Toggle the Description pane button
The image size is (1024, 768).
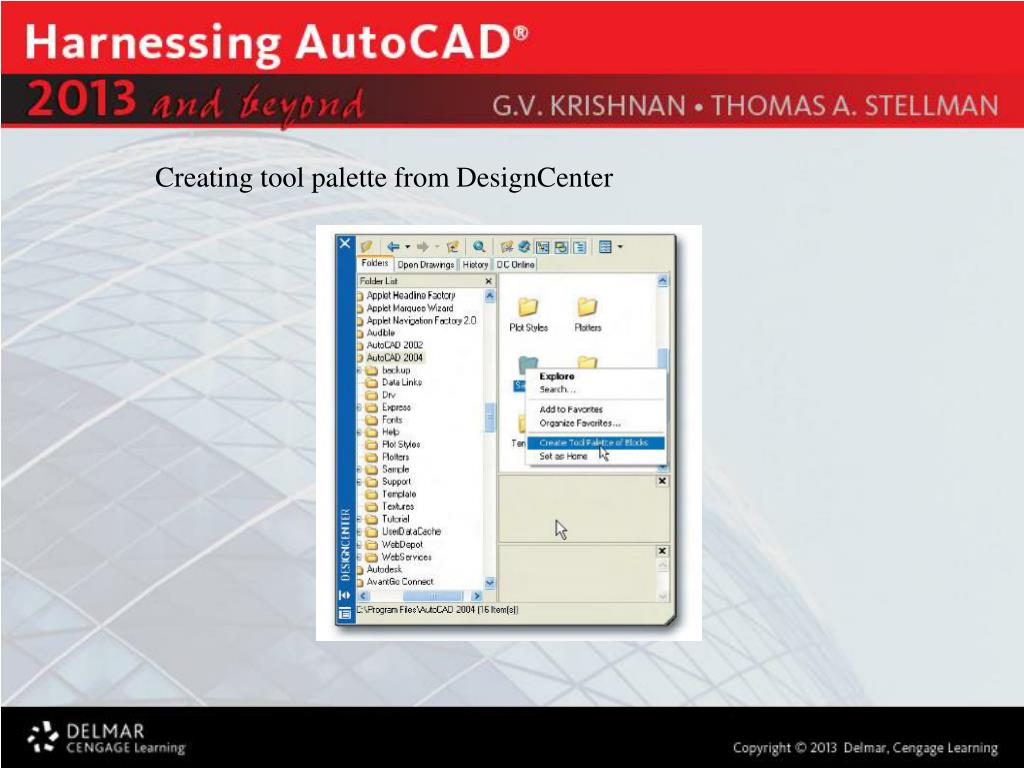579,247
